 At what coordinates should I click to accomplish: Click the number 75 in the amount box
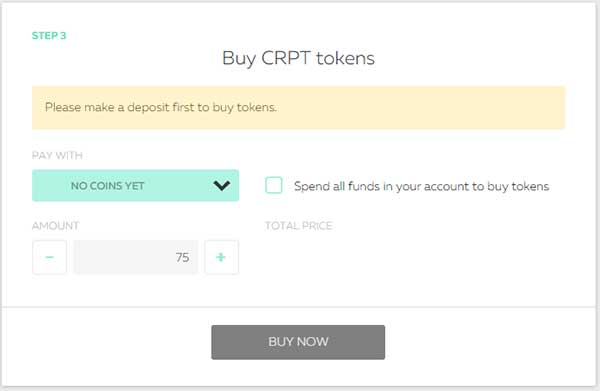tap(183, 257)
